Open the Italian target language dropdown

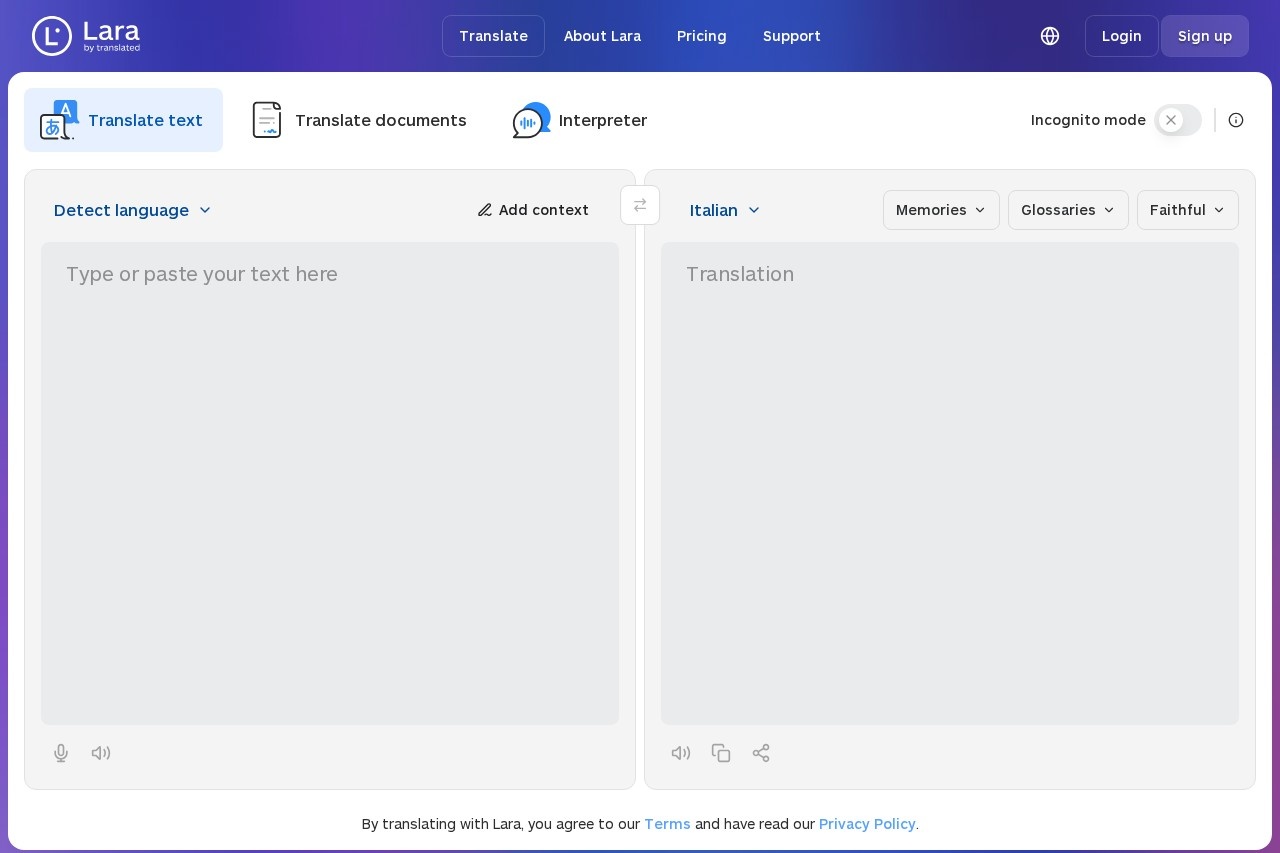[725, 210]
